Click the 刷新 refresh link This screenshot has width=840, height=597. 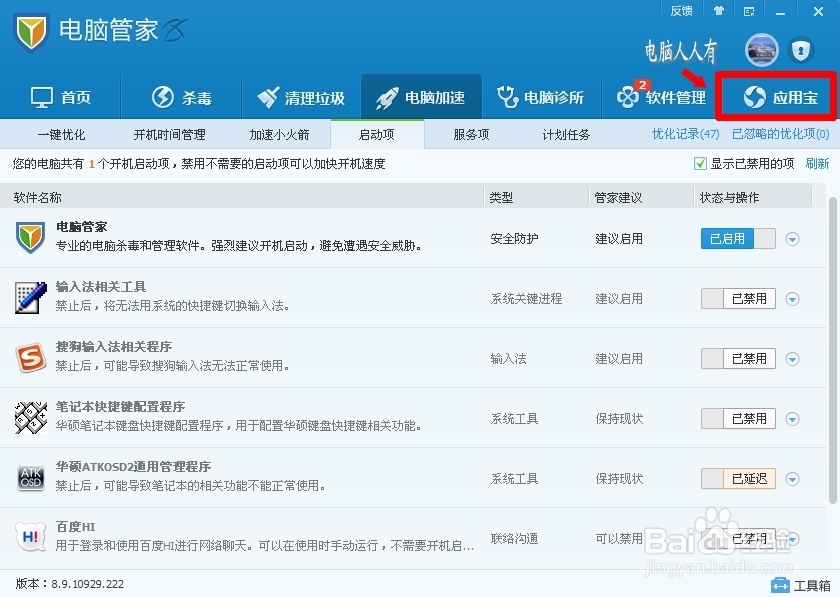tap(817, 163)
